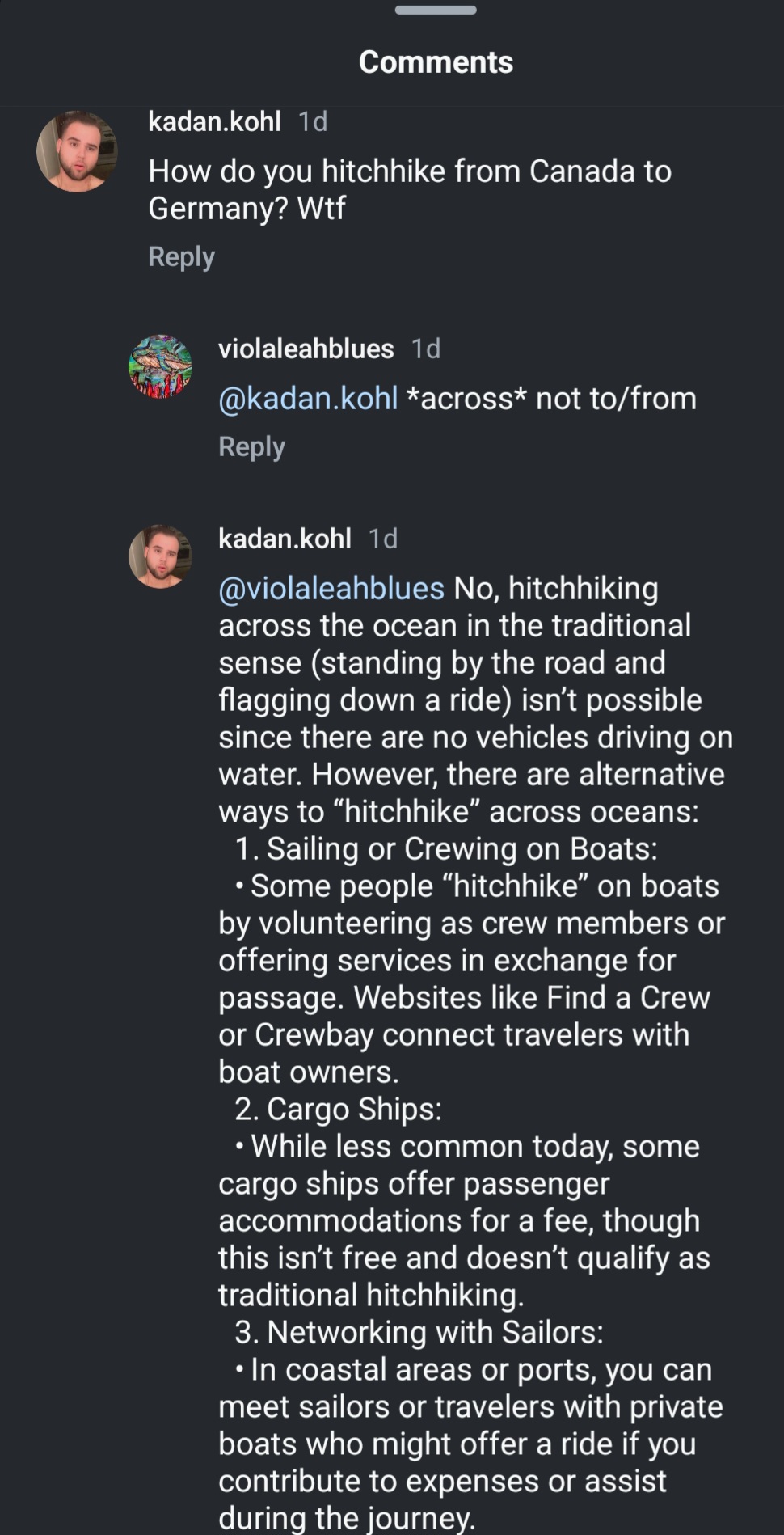Tap kadan.kohl's avatar on the hitchhike question
The image size is (784, 1535).
point(77,151)
